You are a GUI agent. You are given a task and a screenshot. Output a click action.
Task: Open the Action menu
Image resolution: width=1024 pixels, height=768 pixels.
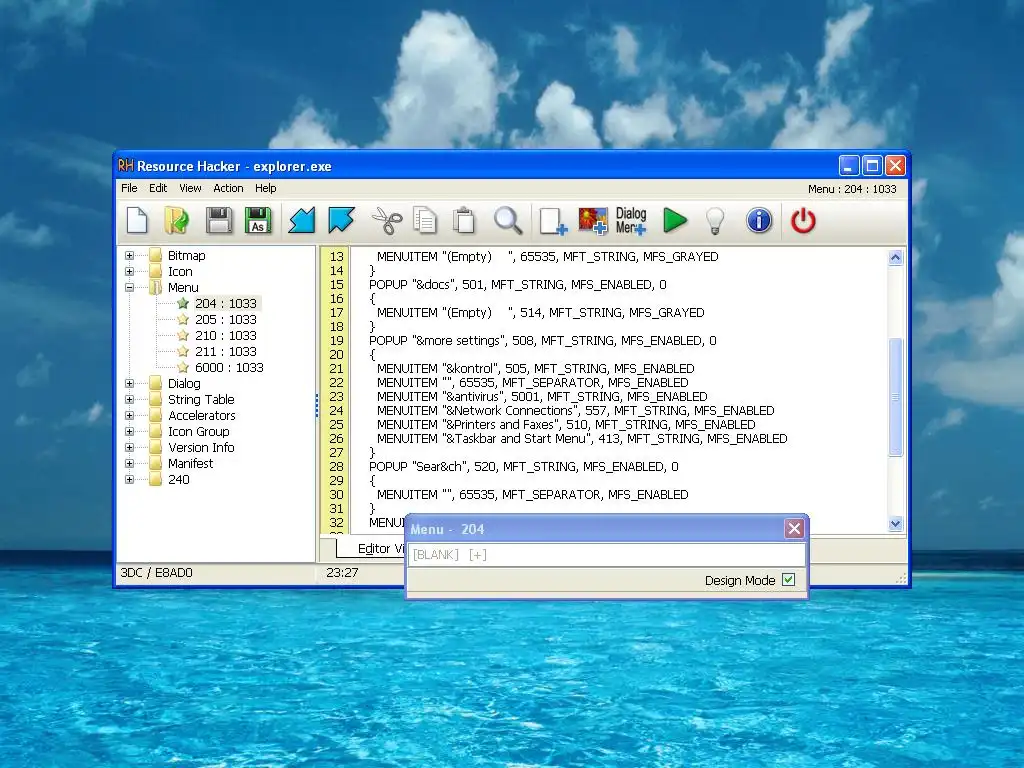pos(228,188)
